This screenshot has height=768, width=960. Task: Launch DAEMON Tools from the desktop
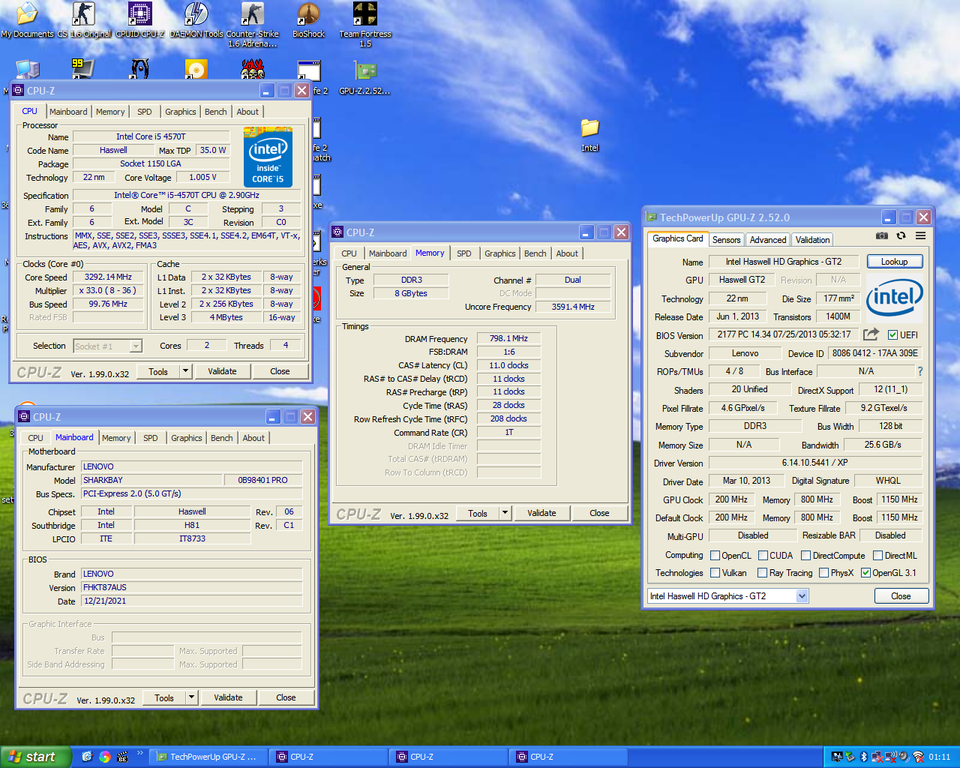coord(196,20)
